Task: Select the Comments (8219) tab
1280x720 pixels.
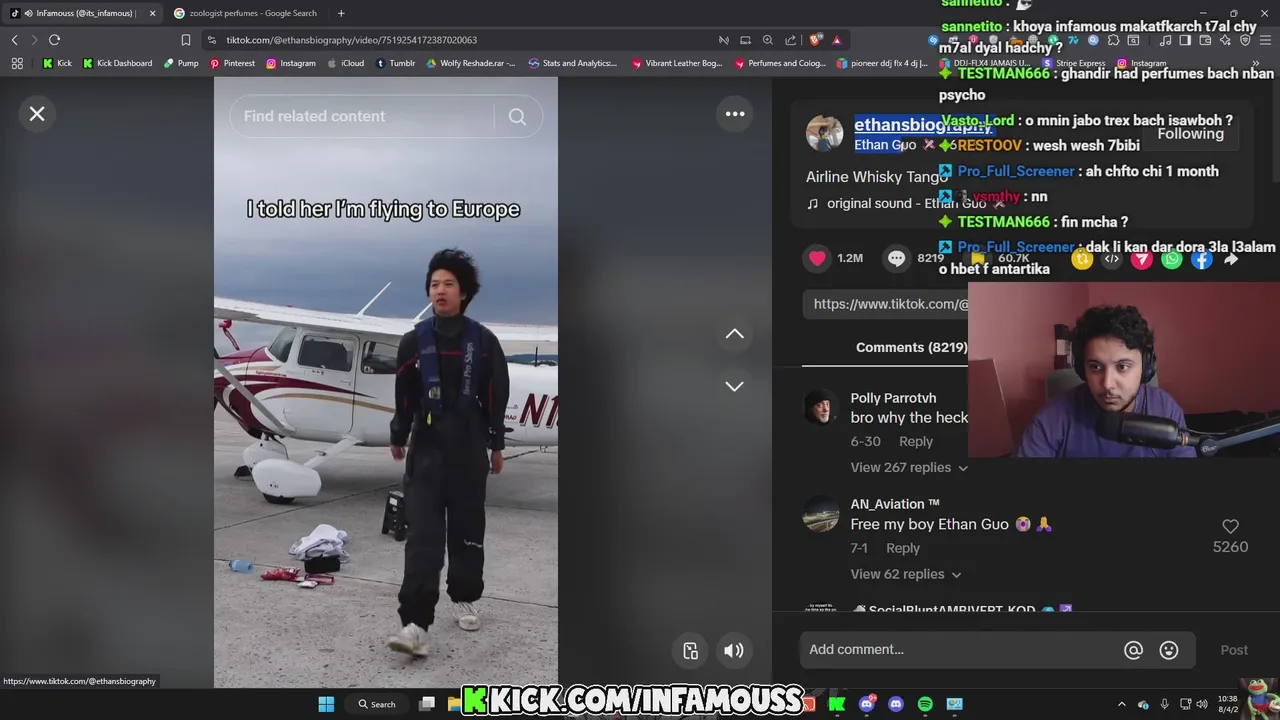Action: 911,347
